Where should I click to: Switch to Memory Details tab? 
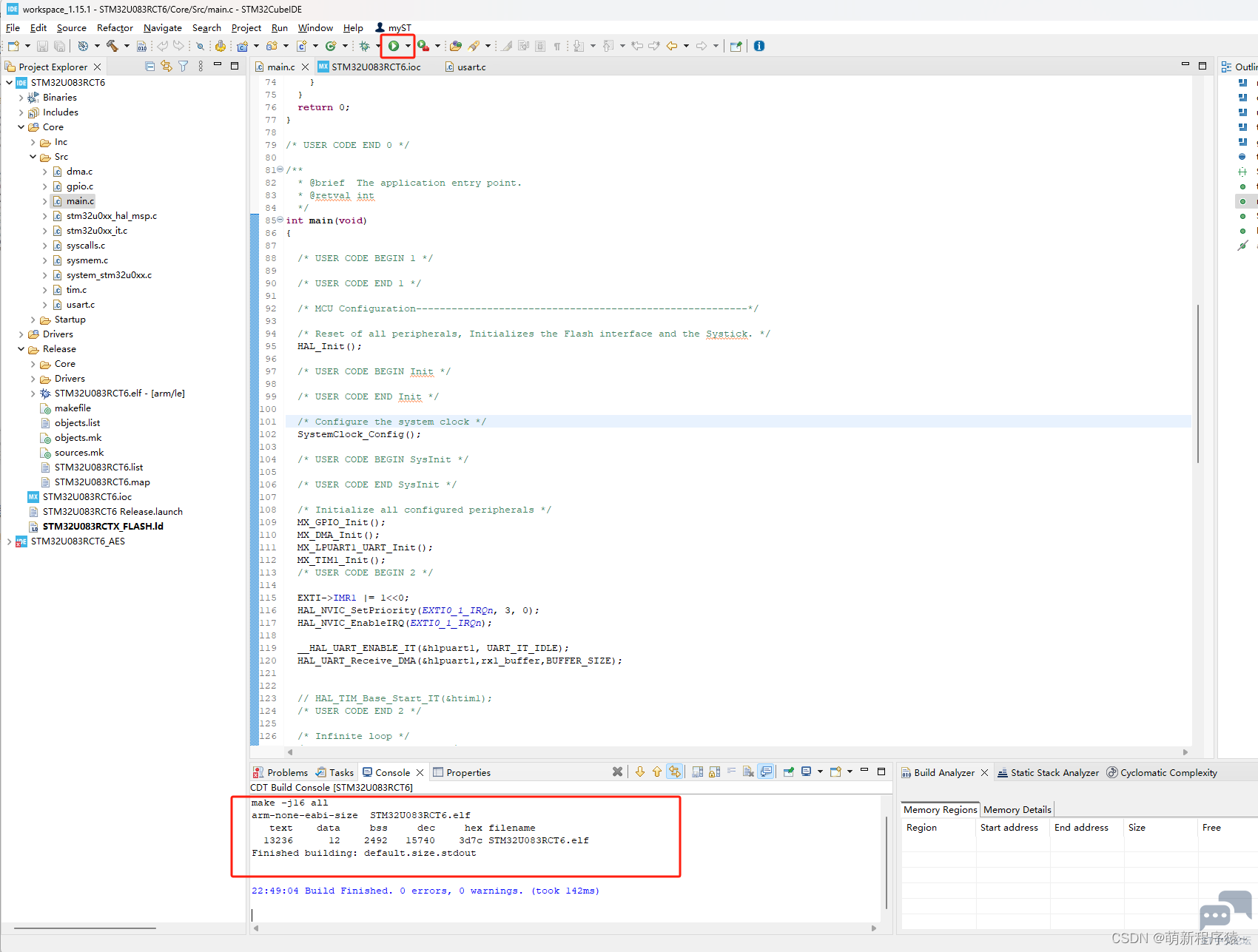[1017, 809]
